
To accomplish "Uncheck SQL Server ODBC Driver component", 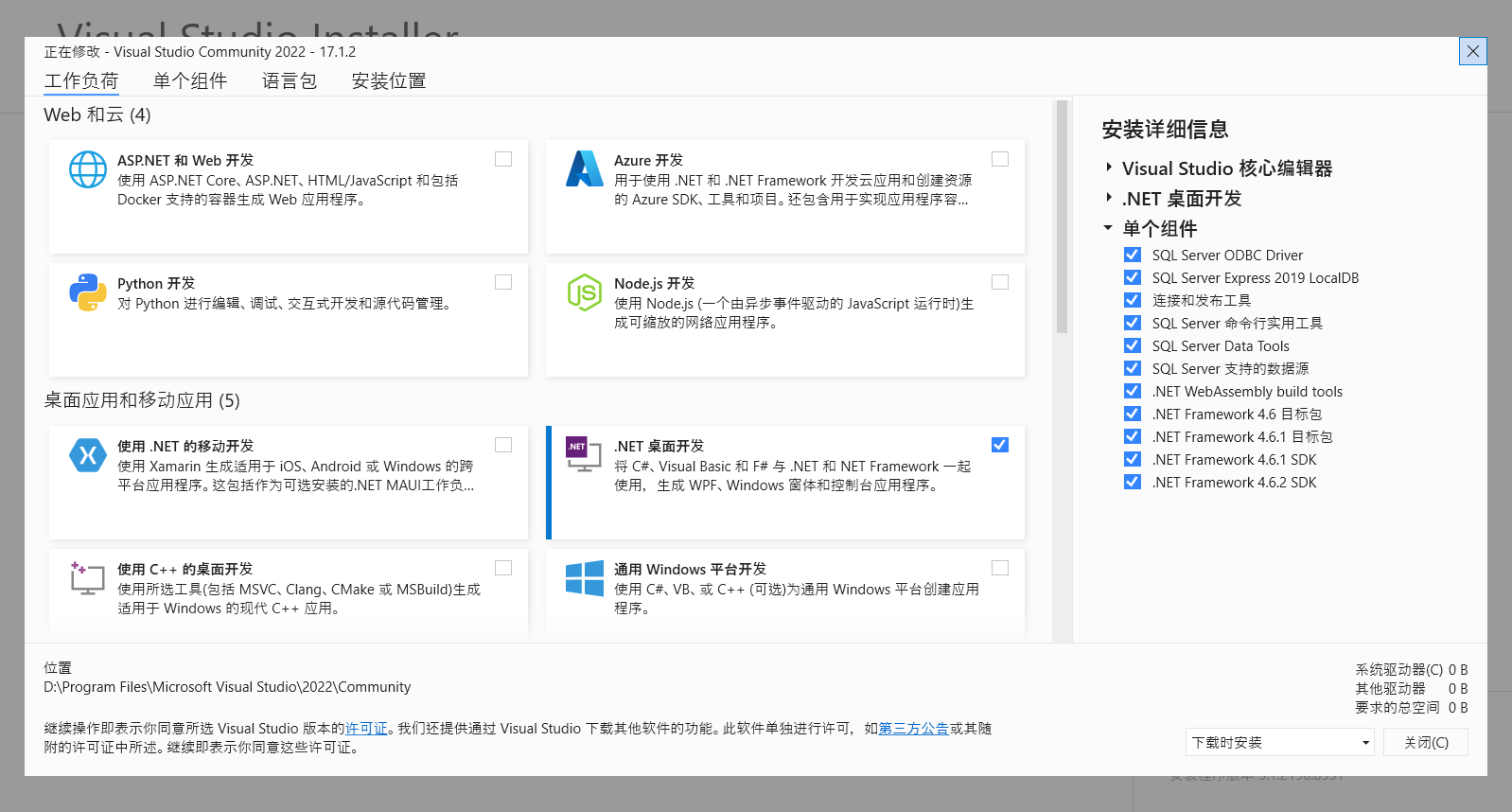I will click(1133, 255).
